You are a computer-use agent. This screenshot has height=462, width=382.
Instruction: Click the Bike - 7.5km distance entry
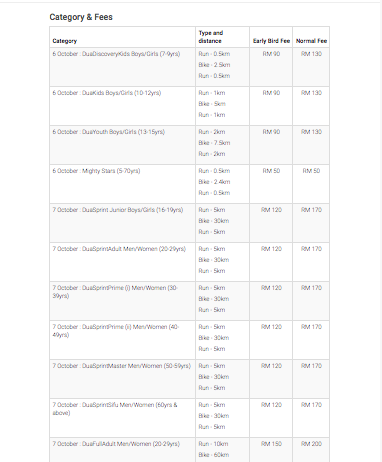[x=214, y=143]
